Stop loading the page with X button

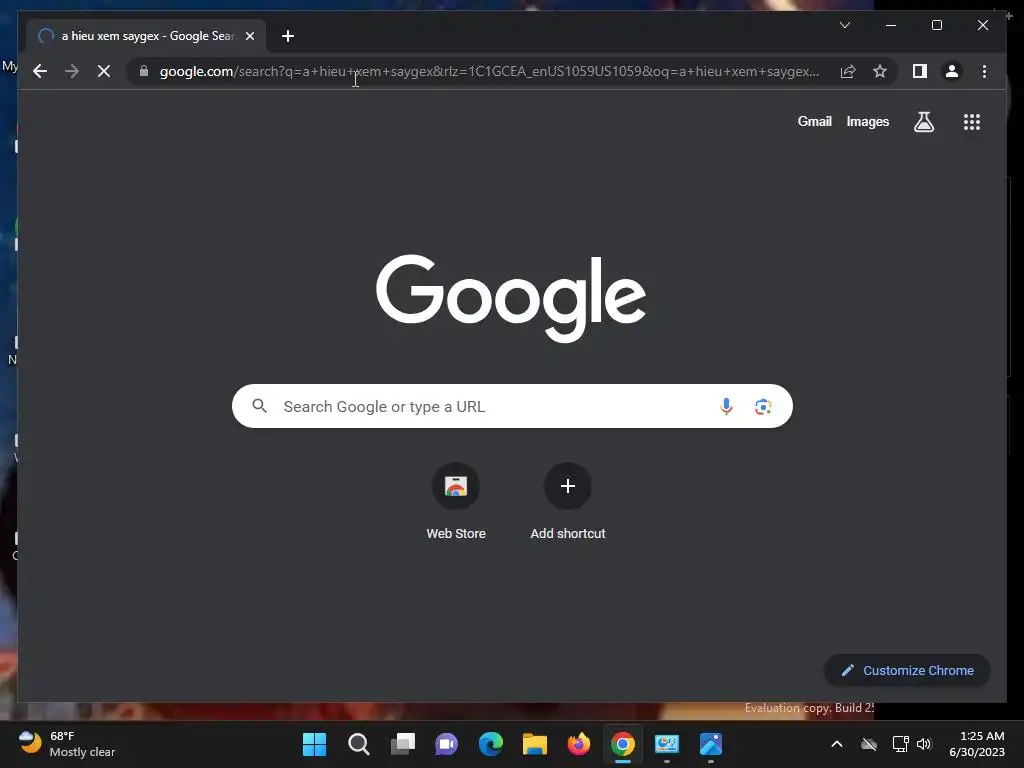[x=104, y=71]
